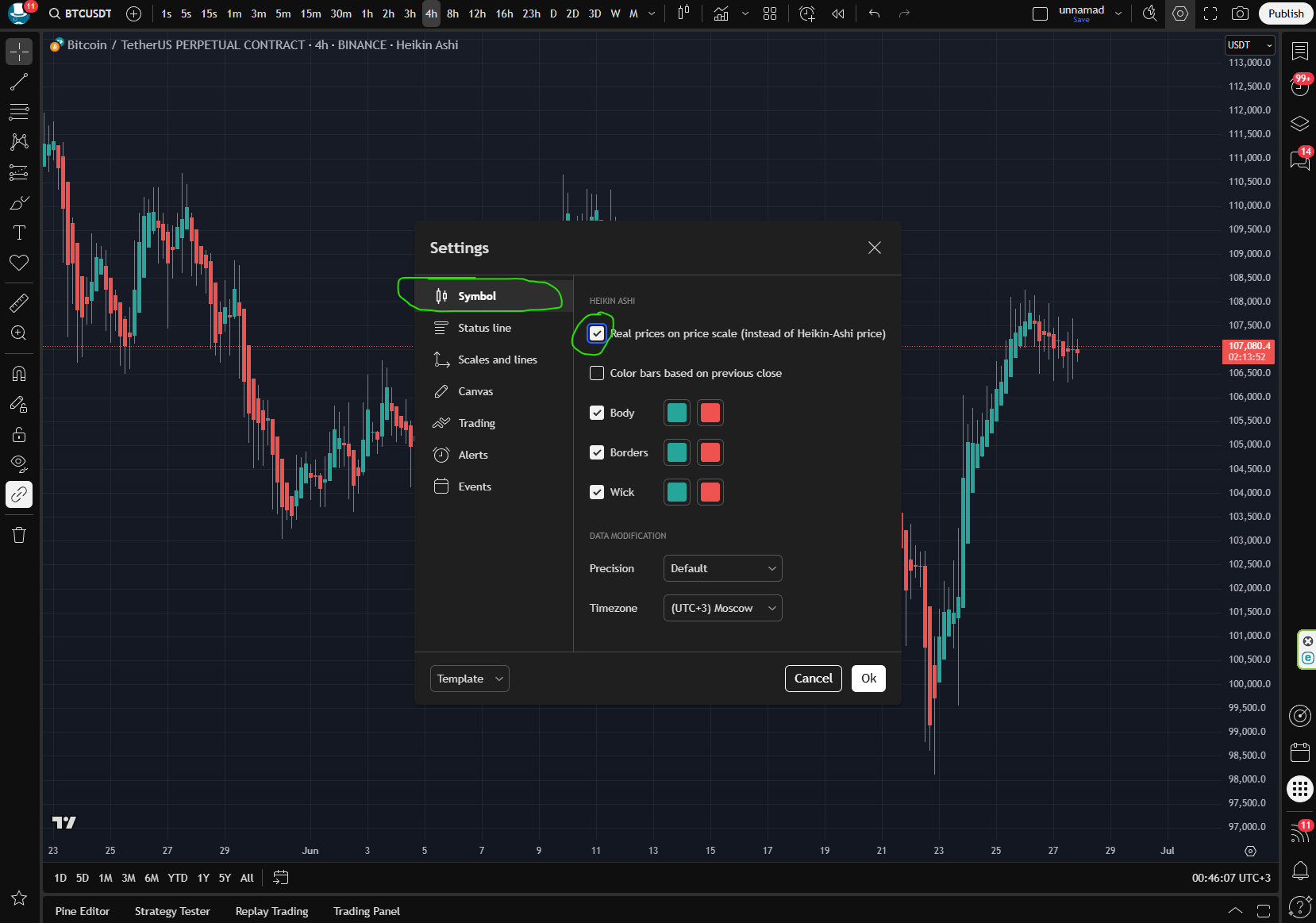Expand the Timezone dropdown
1316x923 pixels.
(x=722, y=608)
